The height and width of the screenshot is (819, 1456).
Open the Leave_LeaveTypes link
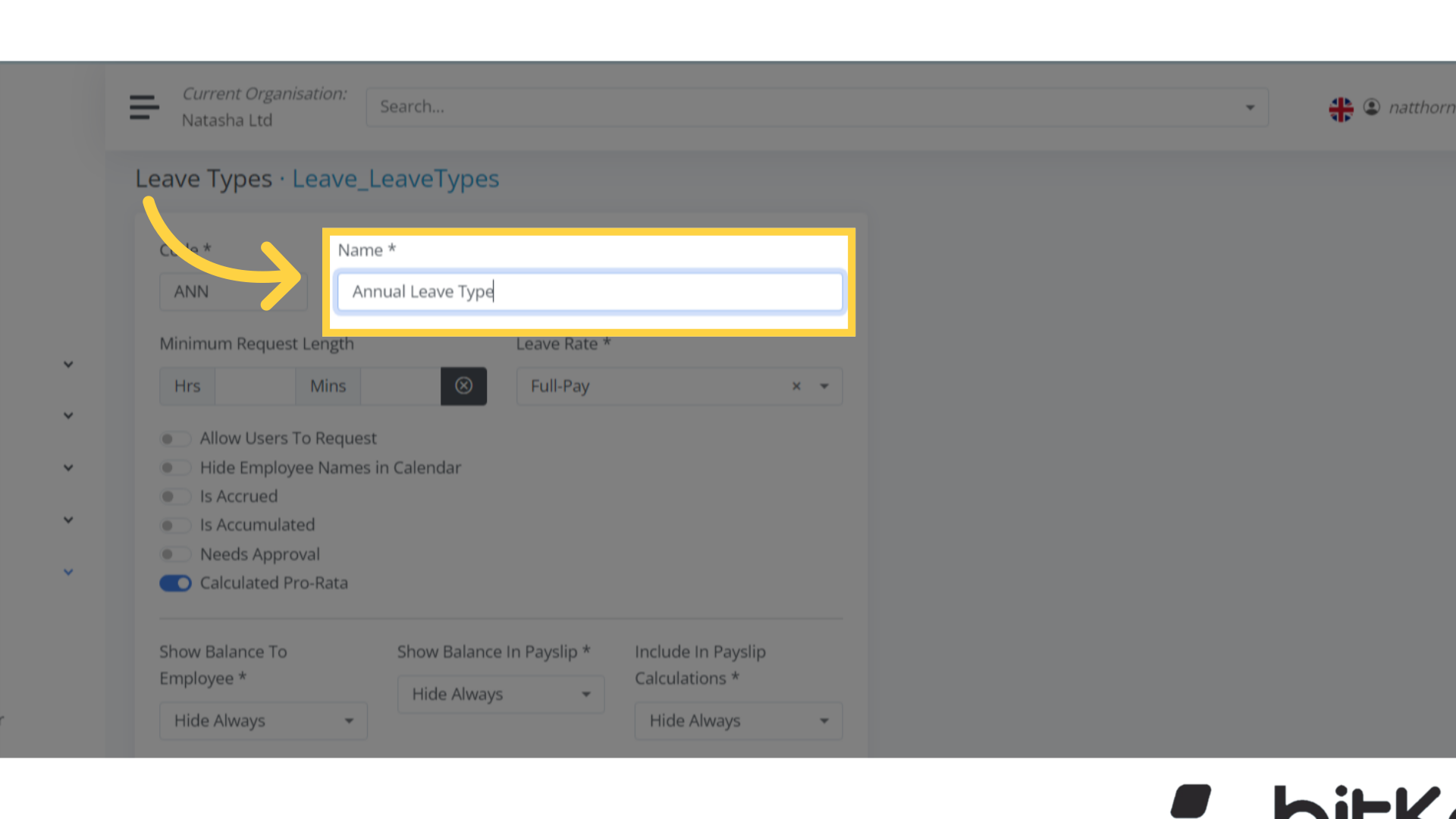[395, 179]
